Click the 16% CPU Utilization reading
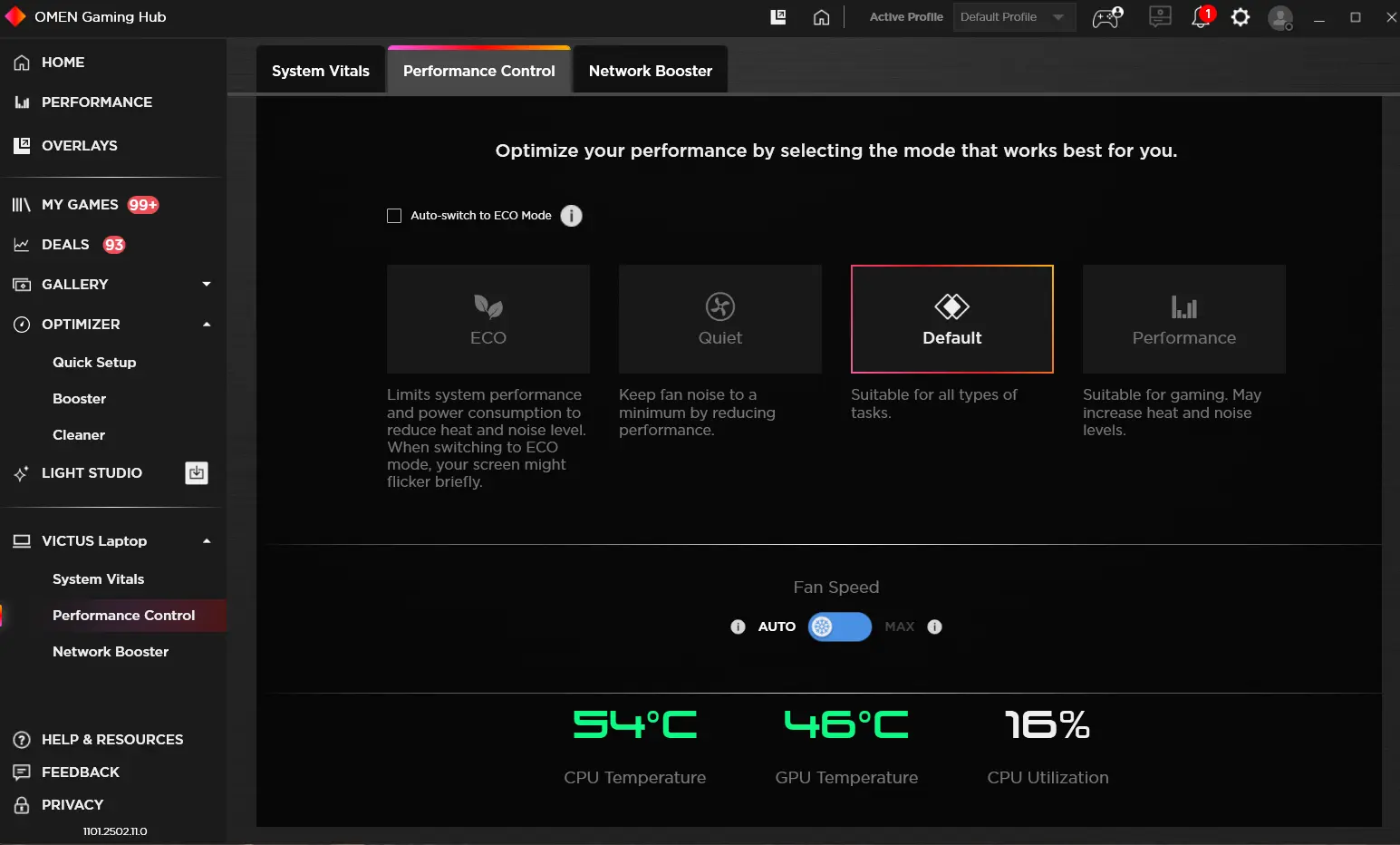This screenshot has height=845, width=1400. tap(1048, 724)
